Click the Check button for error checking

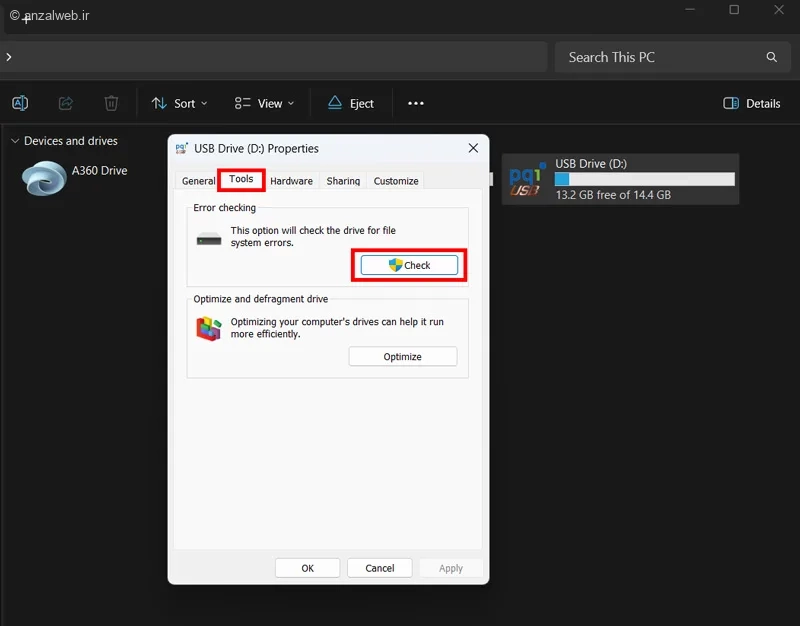pos(409,265)
